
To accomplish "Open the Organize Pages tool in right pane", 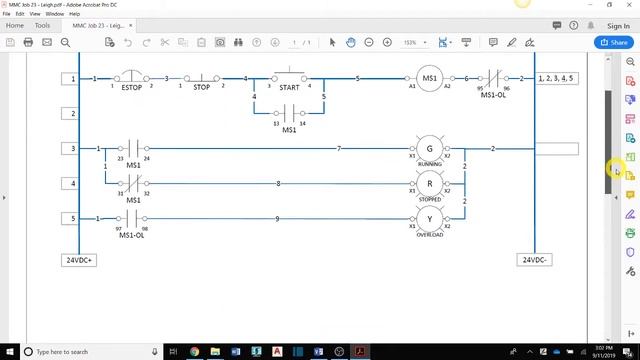I will (630, 119).
